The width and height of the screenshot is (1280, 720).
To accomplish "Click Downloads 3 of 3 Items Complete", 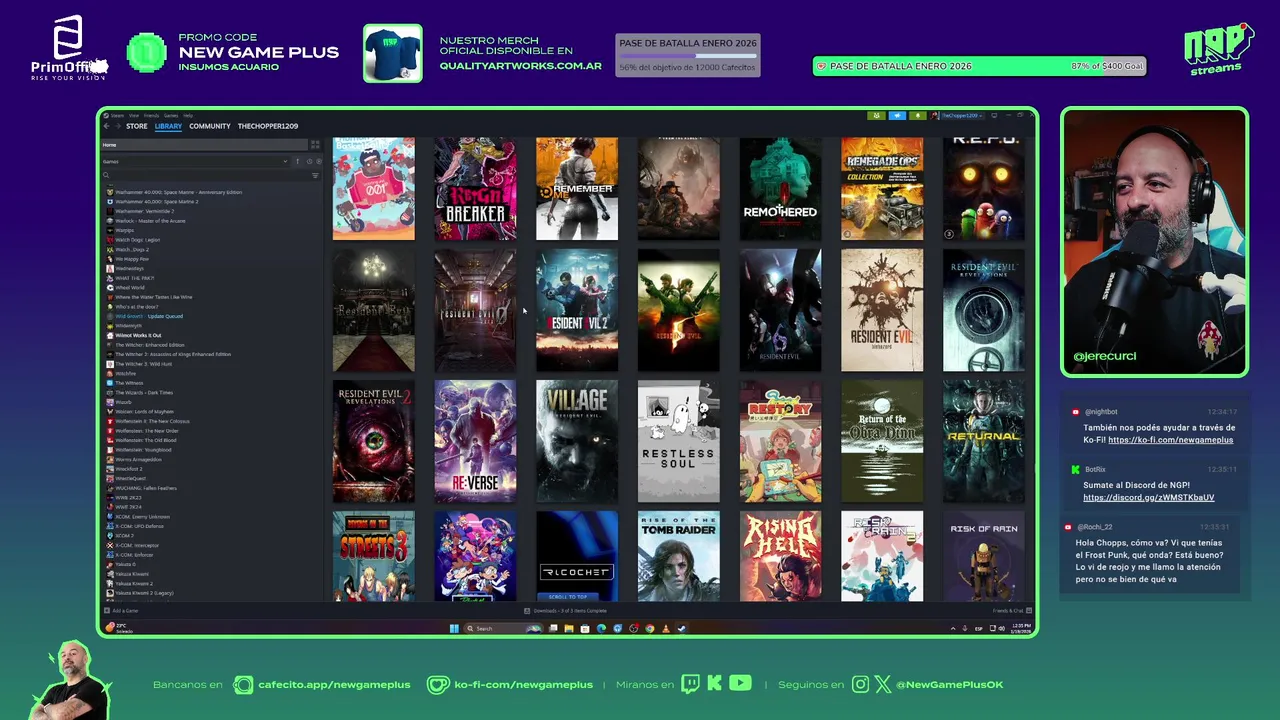I will [x=570, y=610].
